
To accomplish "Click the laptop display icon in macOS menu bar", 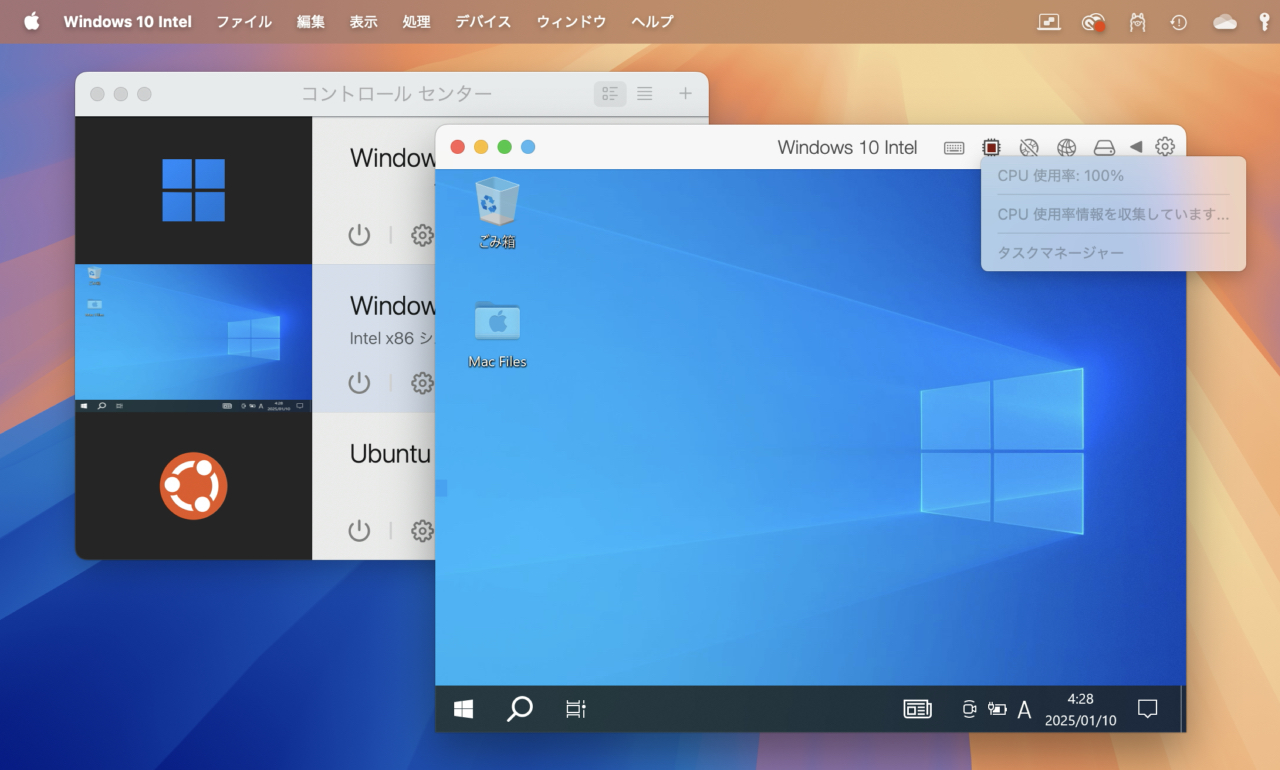I will [x=1049, y=21].
